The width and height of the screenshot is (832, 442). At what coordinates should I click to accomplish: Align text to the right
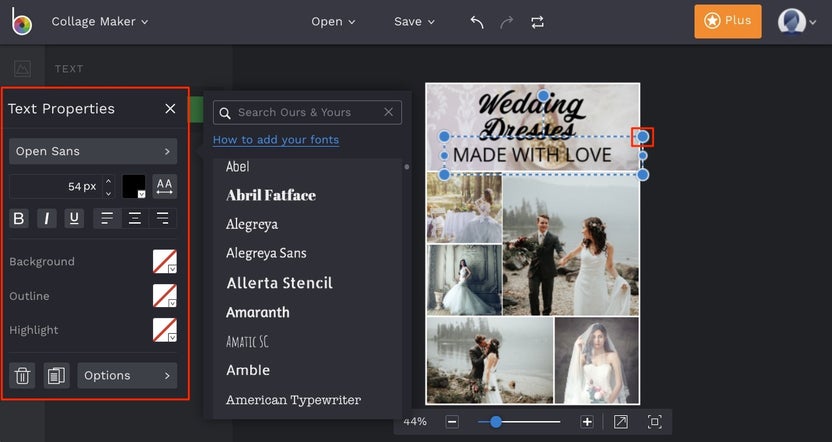coord(163,218)
